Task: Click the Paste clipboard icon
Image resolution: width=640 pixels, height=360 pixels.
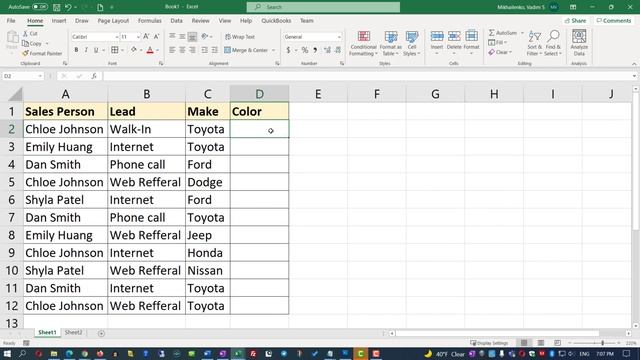Action: pyautogui.click(x=12, y=37)
